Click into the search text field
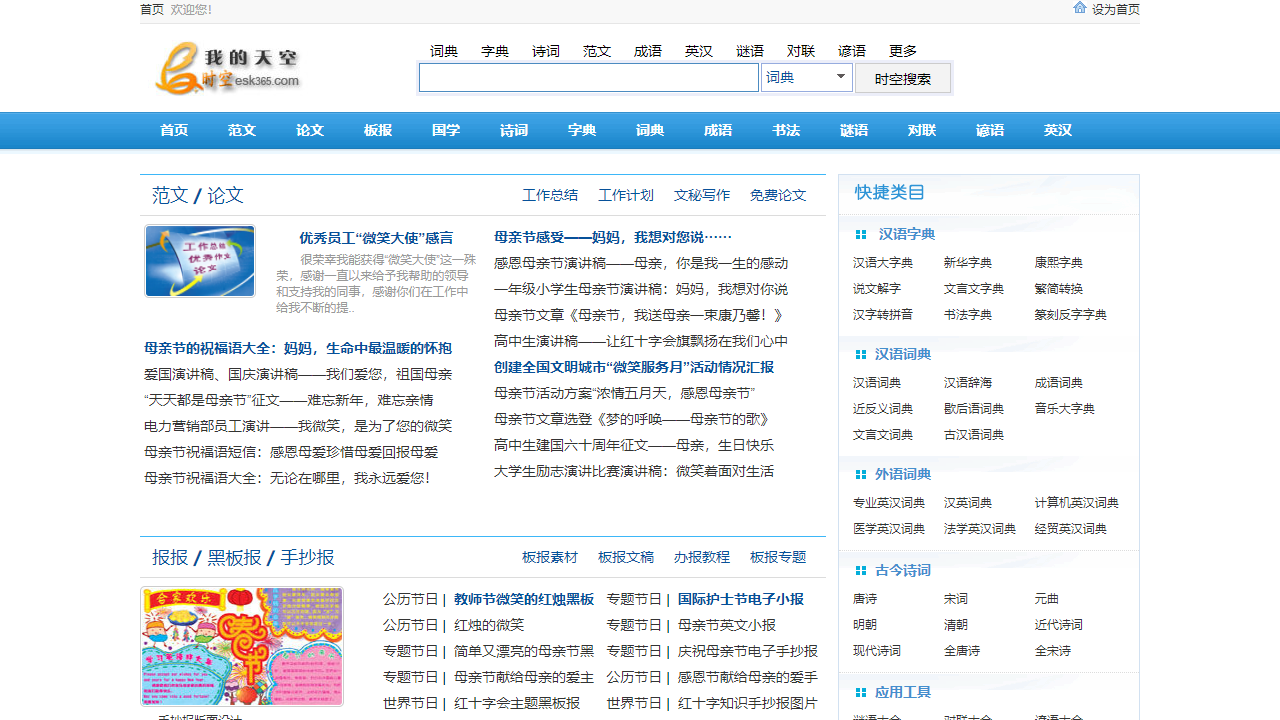1280x720 pixels. [588, 78]
